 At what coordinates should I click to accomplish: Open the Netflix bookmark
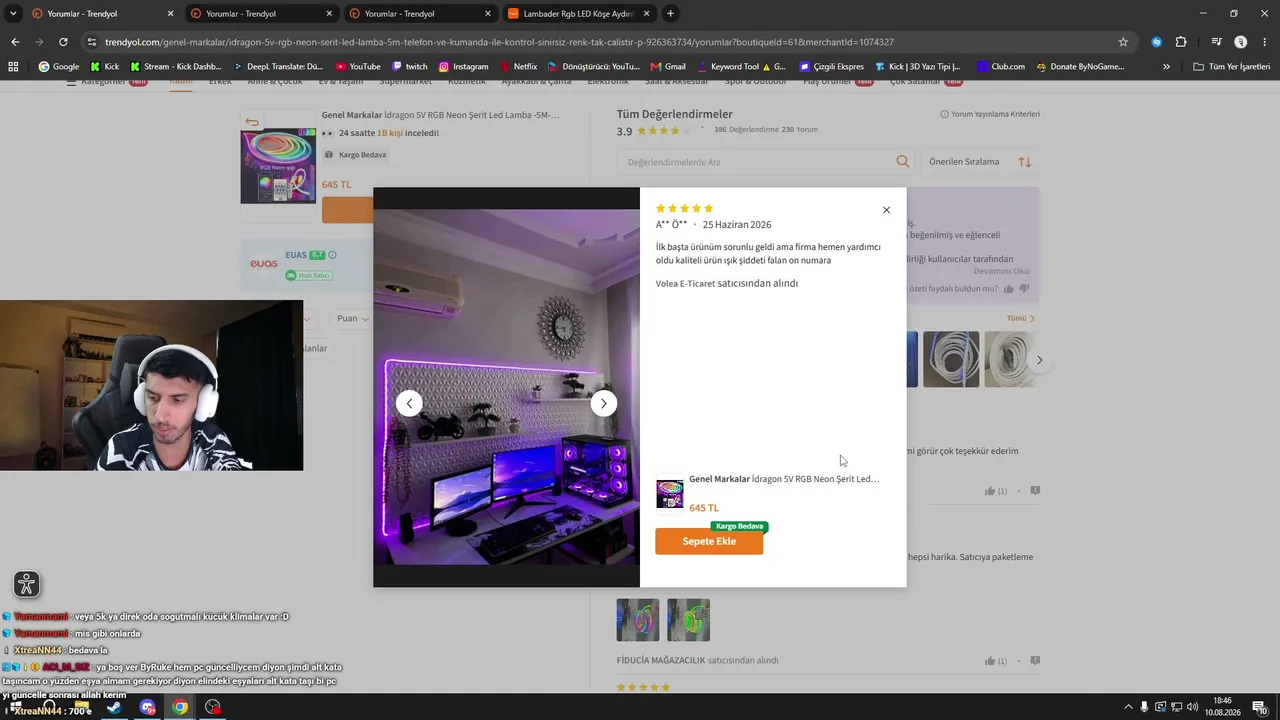pos(518,67)
